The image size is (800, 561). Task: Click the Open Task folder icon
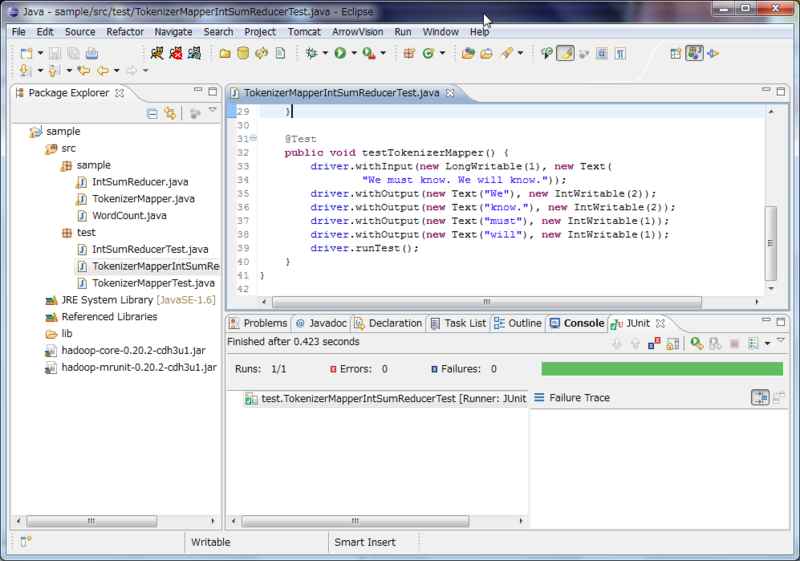[486, 53]
